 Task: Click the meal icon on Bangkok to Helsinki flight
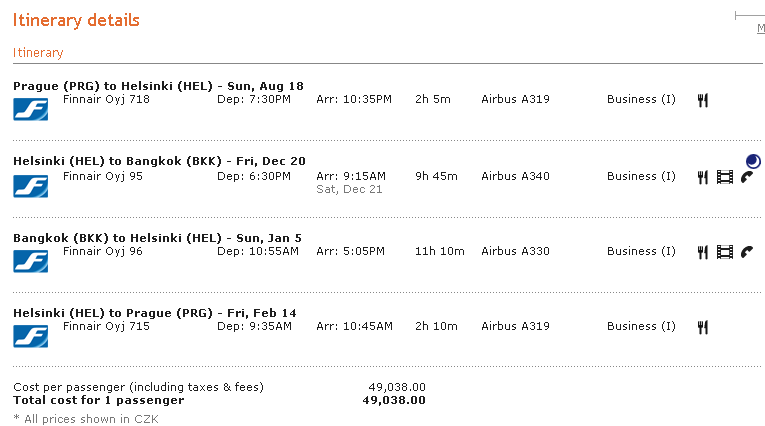coord(703,252)
